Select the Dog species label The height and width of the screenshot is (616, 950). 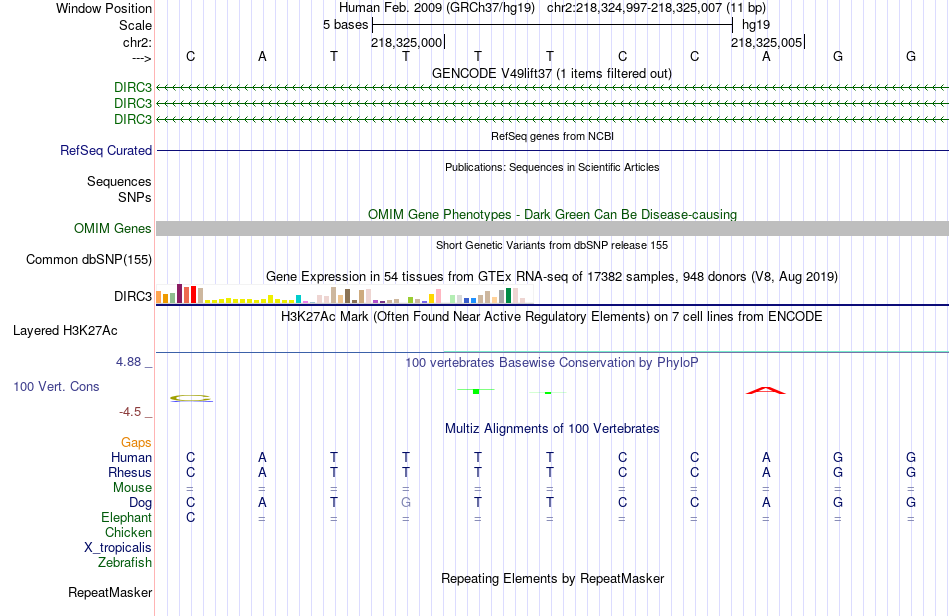pos(140,503)
